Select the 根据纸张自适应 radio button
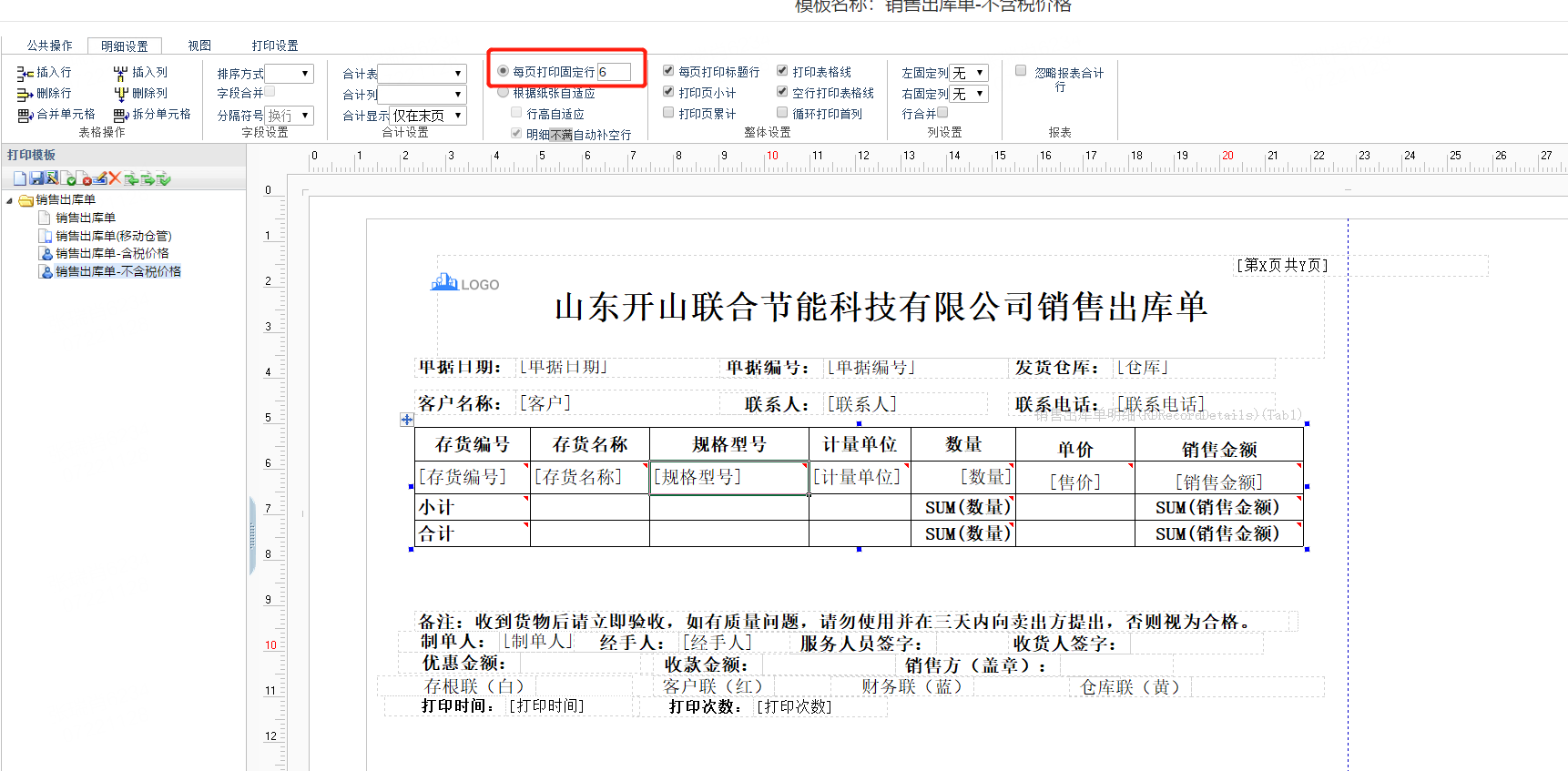The width and height of the screenshot is (1568, 771). tap(503, 92)
